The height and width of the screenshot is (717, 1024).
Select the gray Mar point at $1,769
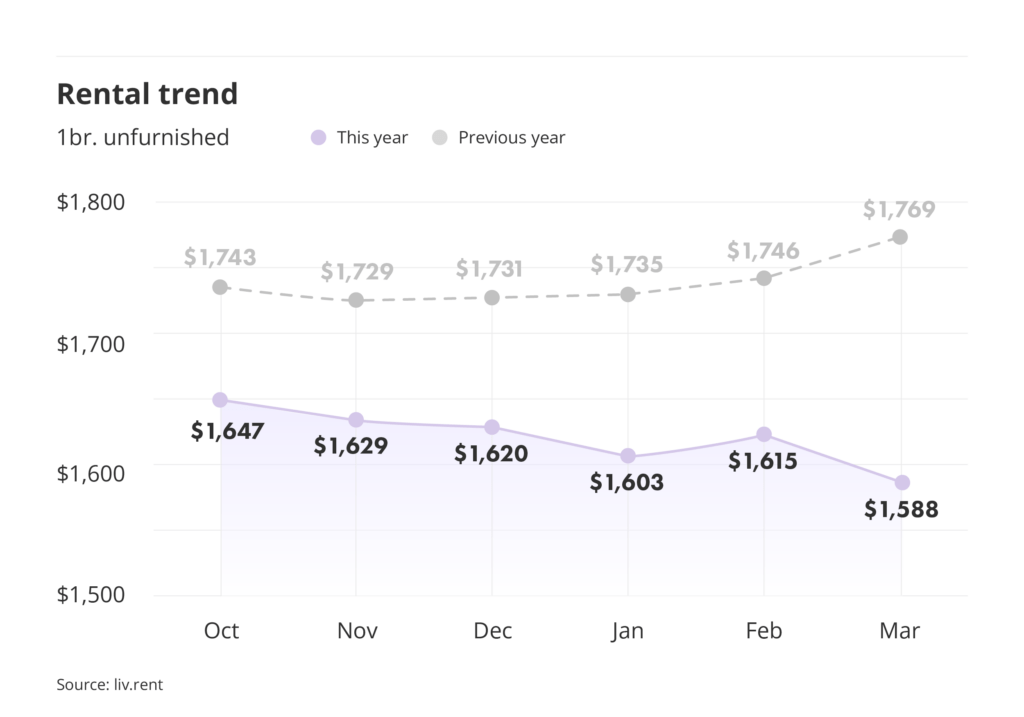[900, 237]
